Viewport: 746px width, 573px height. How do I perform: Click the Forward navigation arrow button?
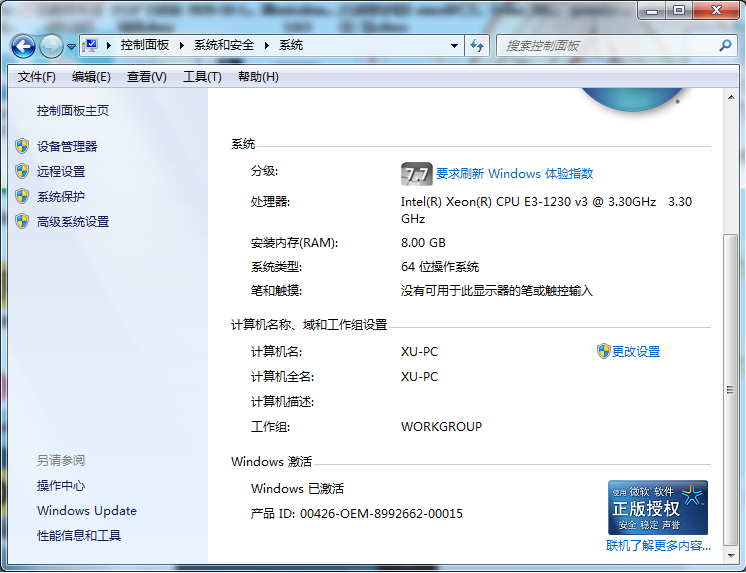[x=51, y=46]
